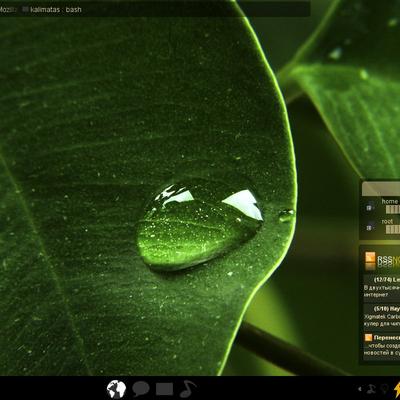Click the root disk usage bar

(393, 229)
